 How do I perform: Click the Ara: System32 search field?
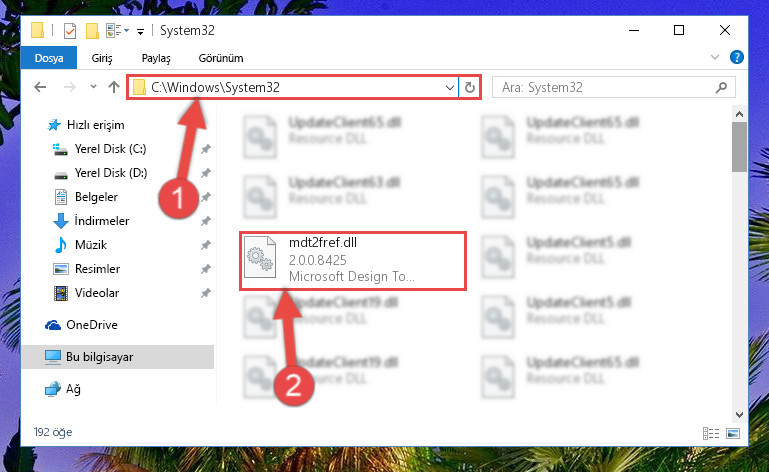pos(603,88)
